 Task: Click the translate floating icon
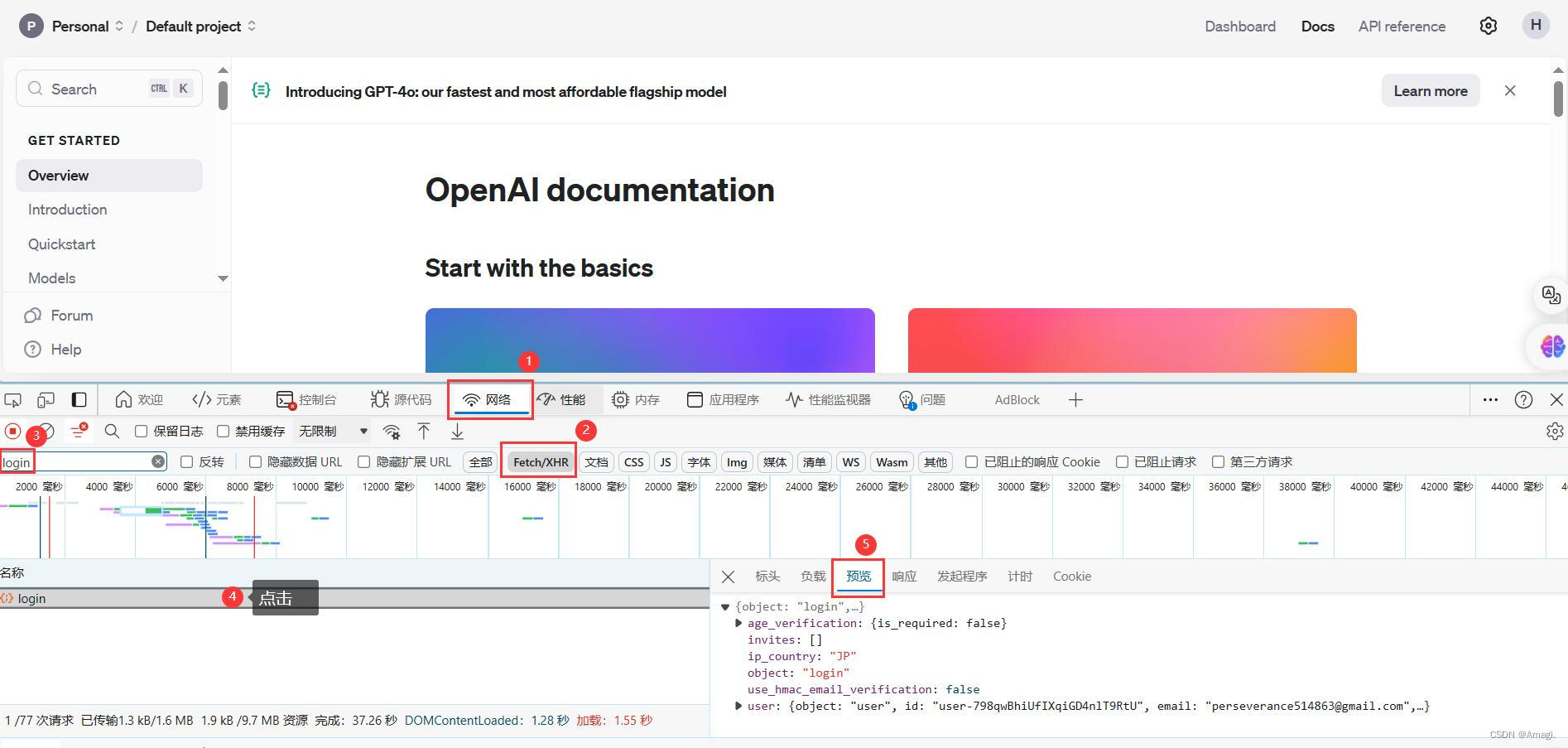click(x=1551, y=295)
